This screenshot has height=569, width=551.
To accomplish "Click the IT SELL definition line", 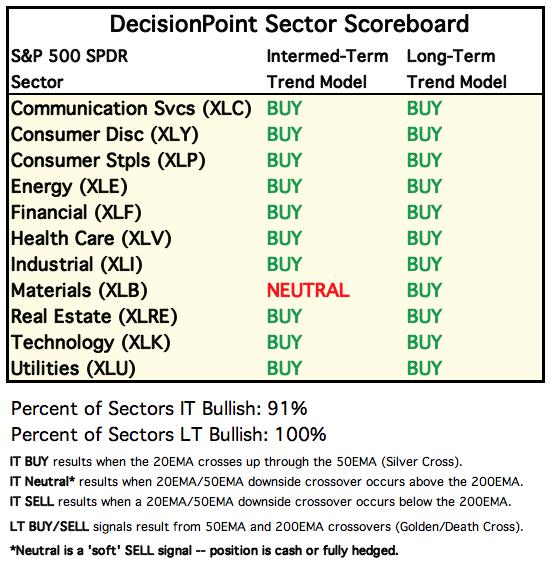I will [260, 502].
